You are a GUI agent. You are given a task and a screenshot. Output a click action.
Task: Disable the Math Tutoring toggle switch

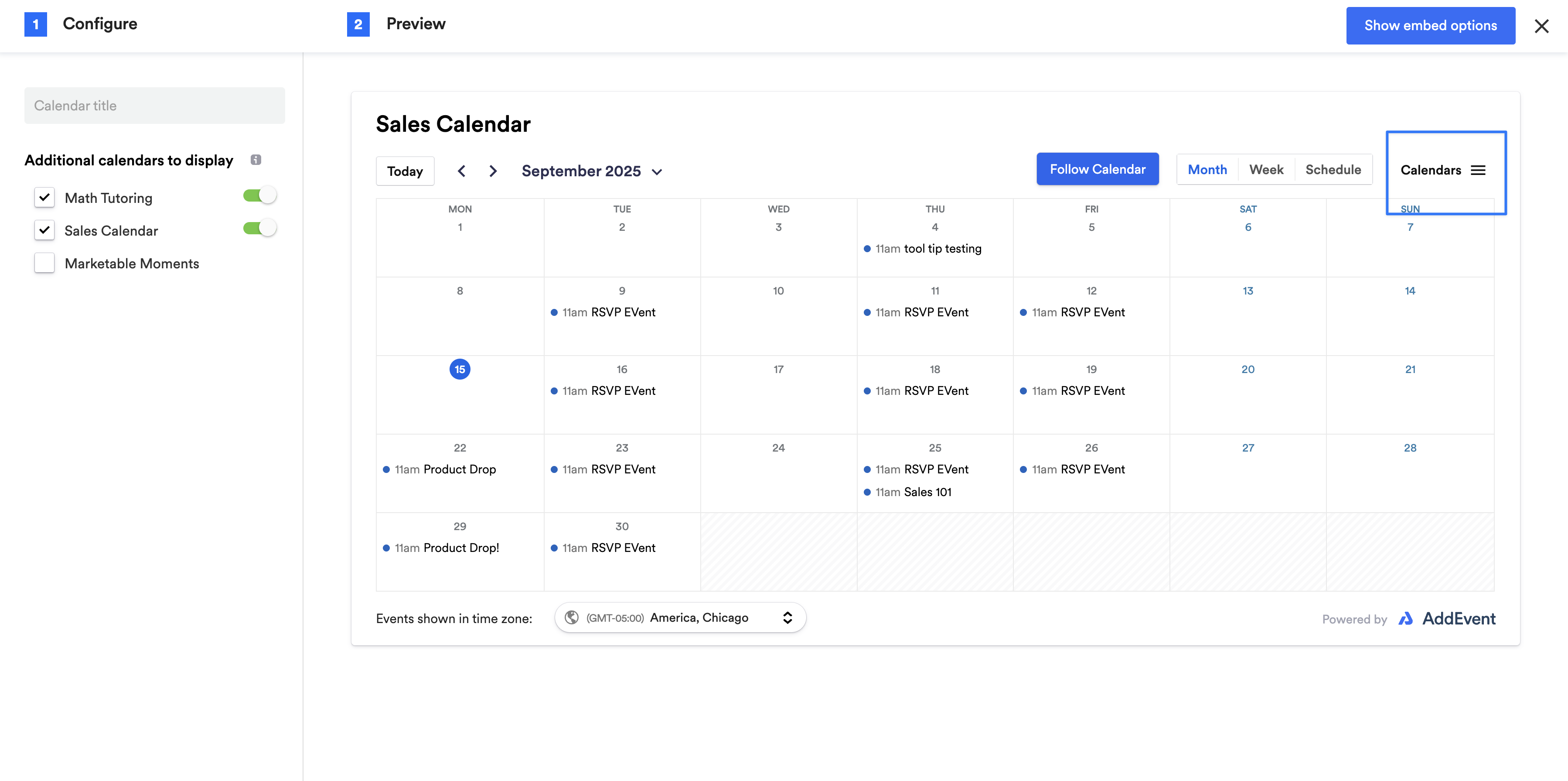pos(260,195)
